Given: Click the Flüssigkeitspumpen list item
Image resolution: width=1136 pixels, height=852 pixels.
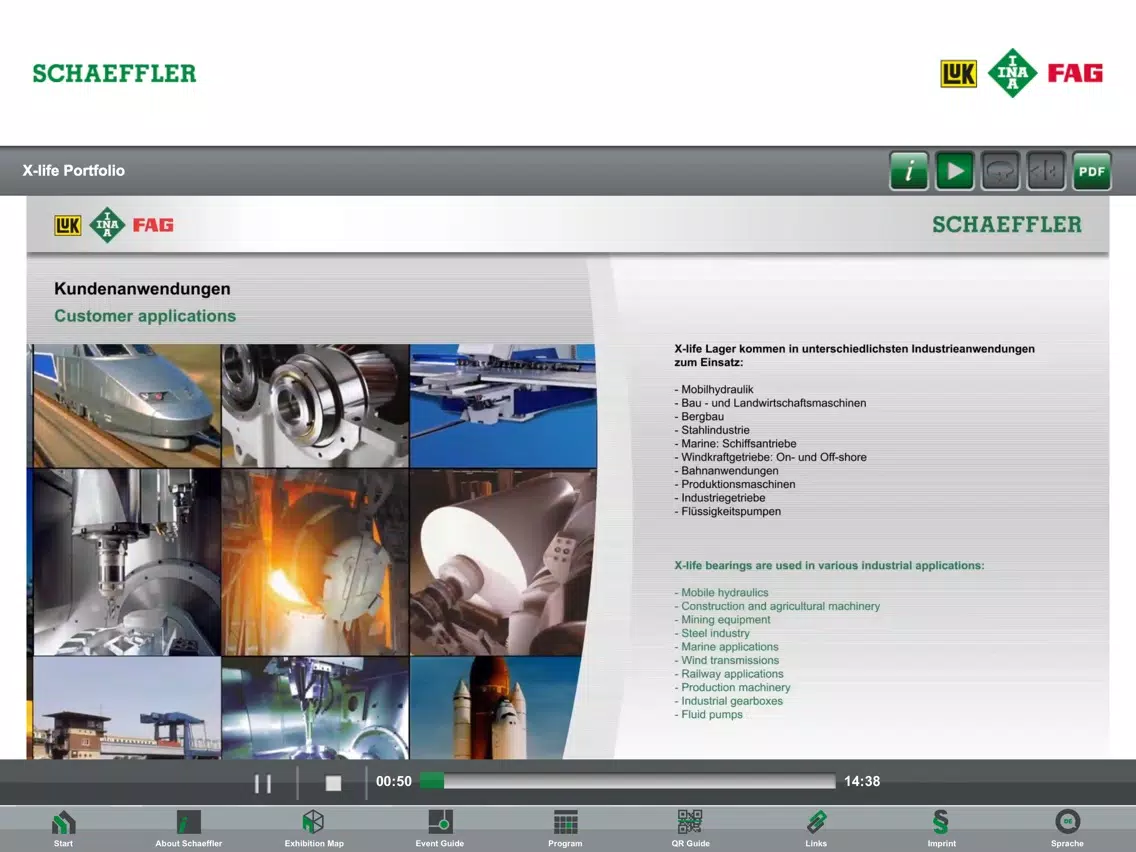Looking at the screenshot, I should [x=728, y=511].
